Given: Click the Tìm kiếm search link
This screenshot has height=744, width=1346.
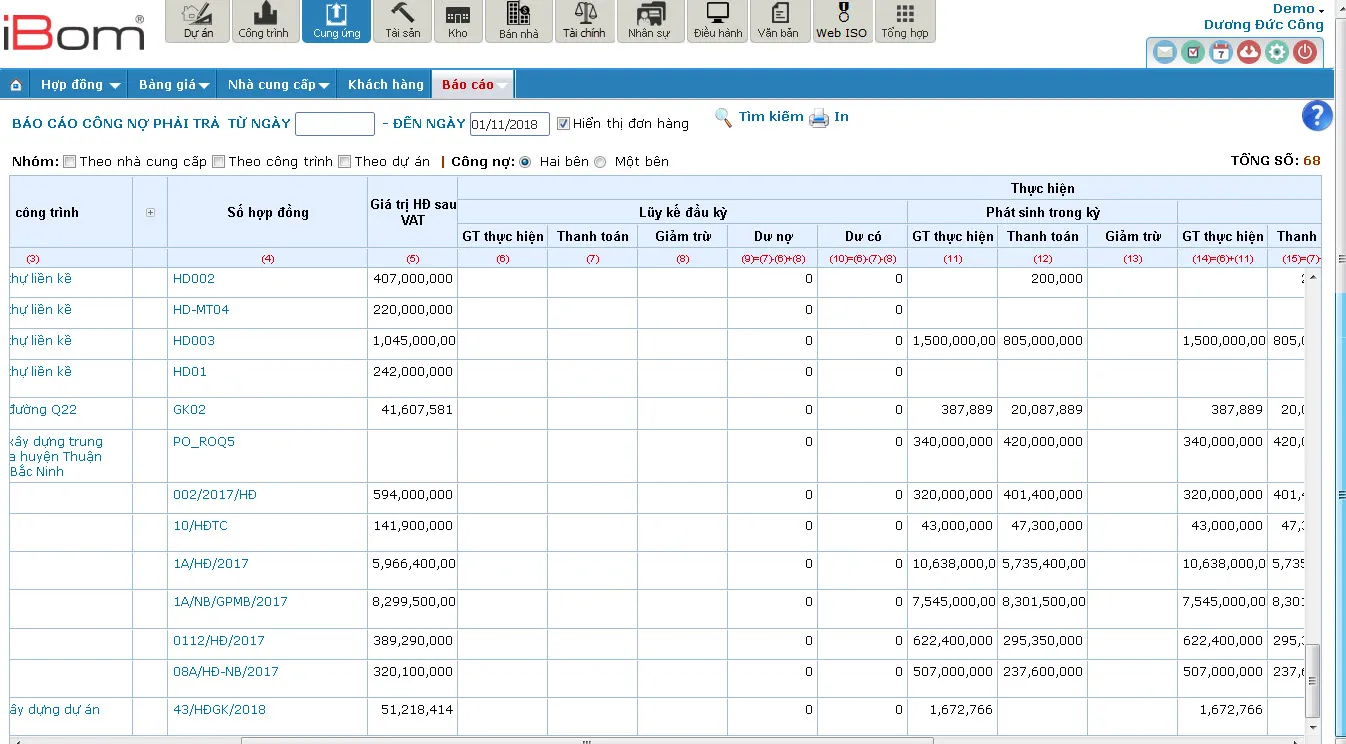Looking at the screenshot, I should click(x=770, y=117).
